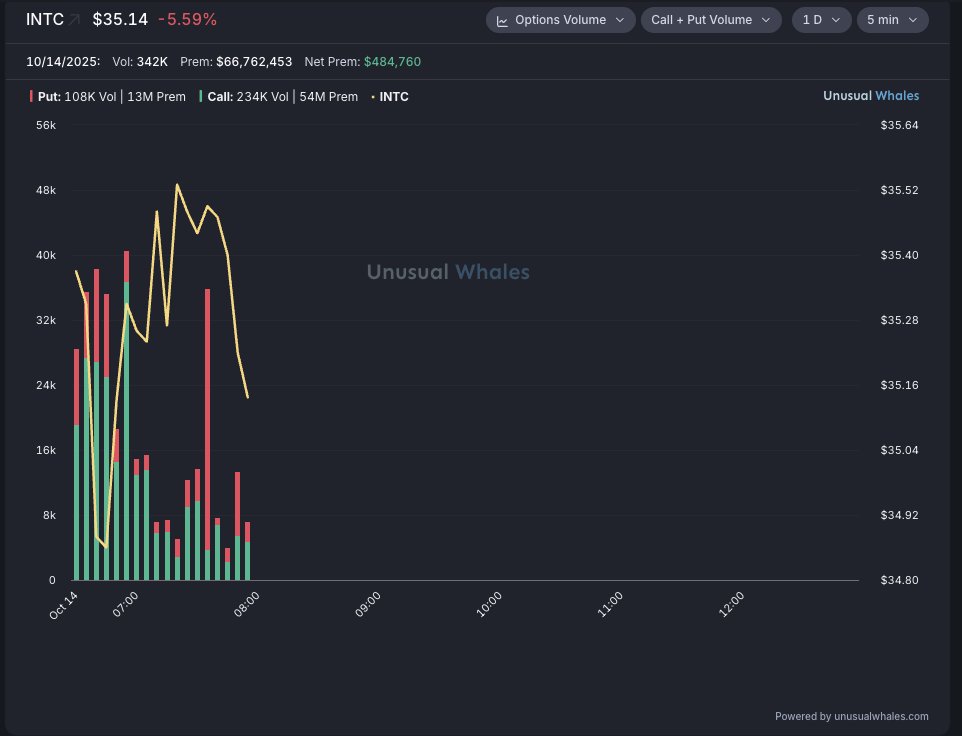
Task: Click the 10:00 label on the time axis
Action: [488, 605]
